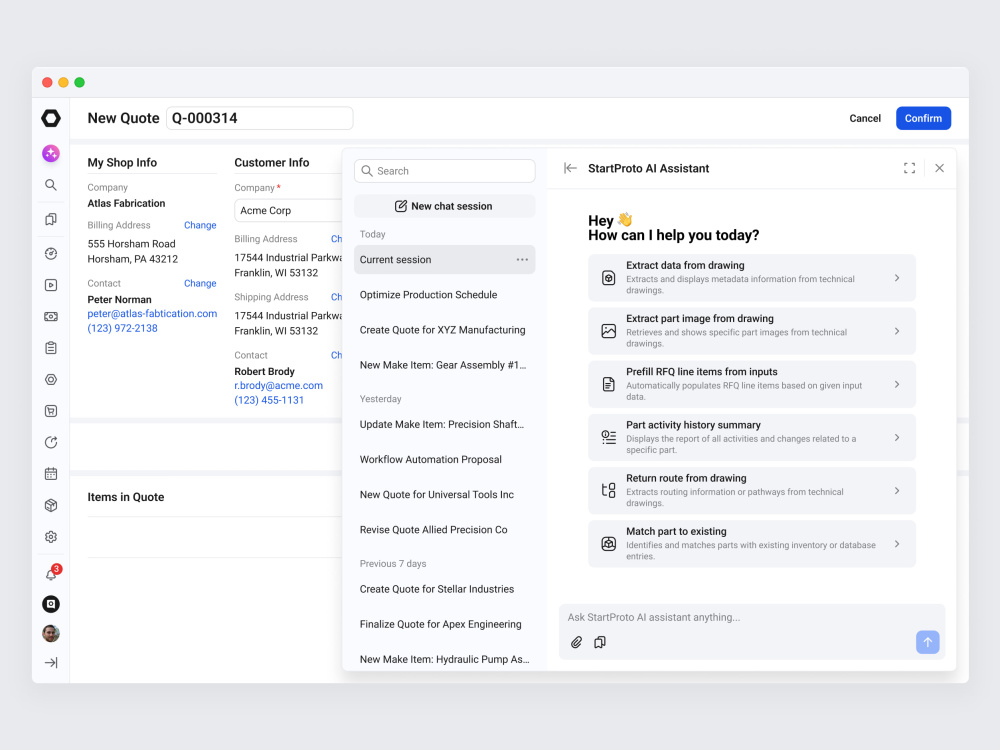Click the Match part to existing icon
The image size is (1000, 750).
(608, 544)
